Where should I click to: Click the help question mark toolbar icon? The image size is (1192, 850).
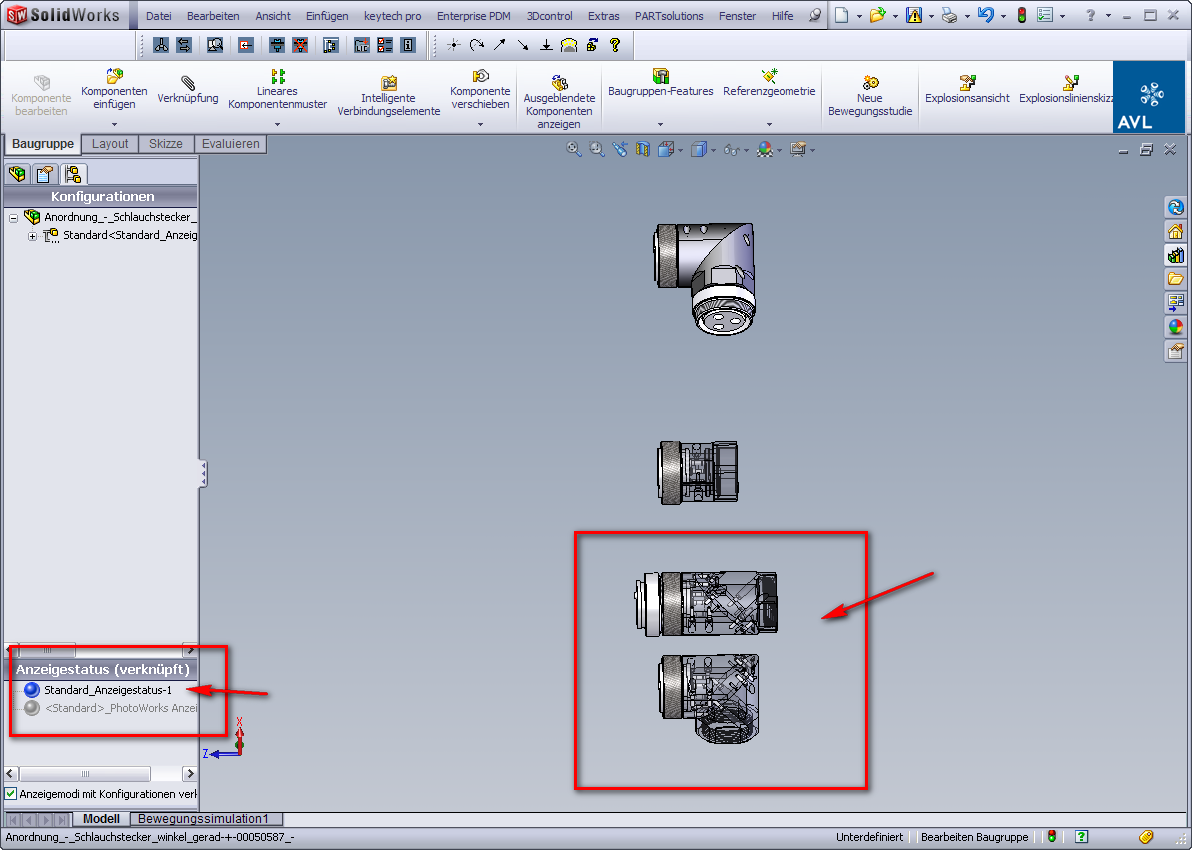pyautogui.click(x=615, y=45)
